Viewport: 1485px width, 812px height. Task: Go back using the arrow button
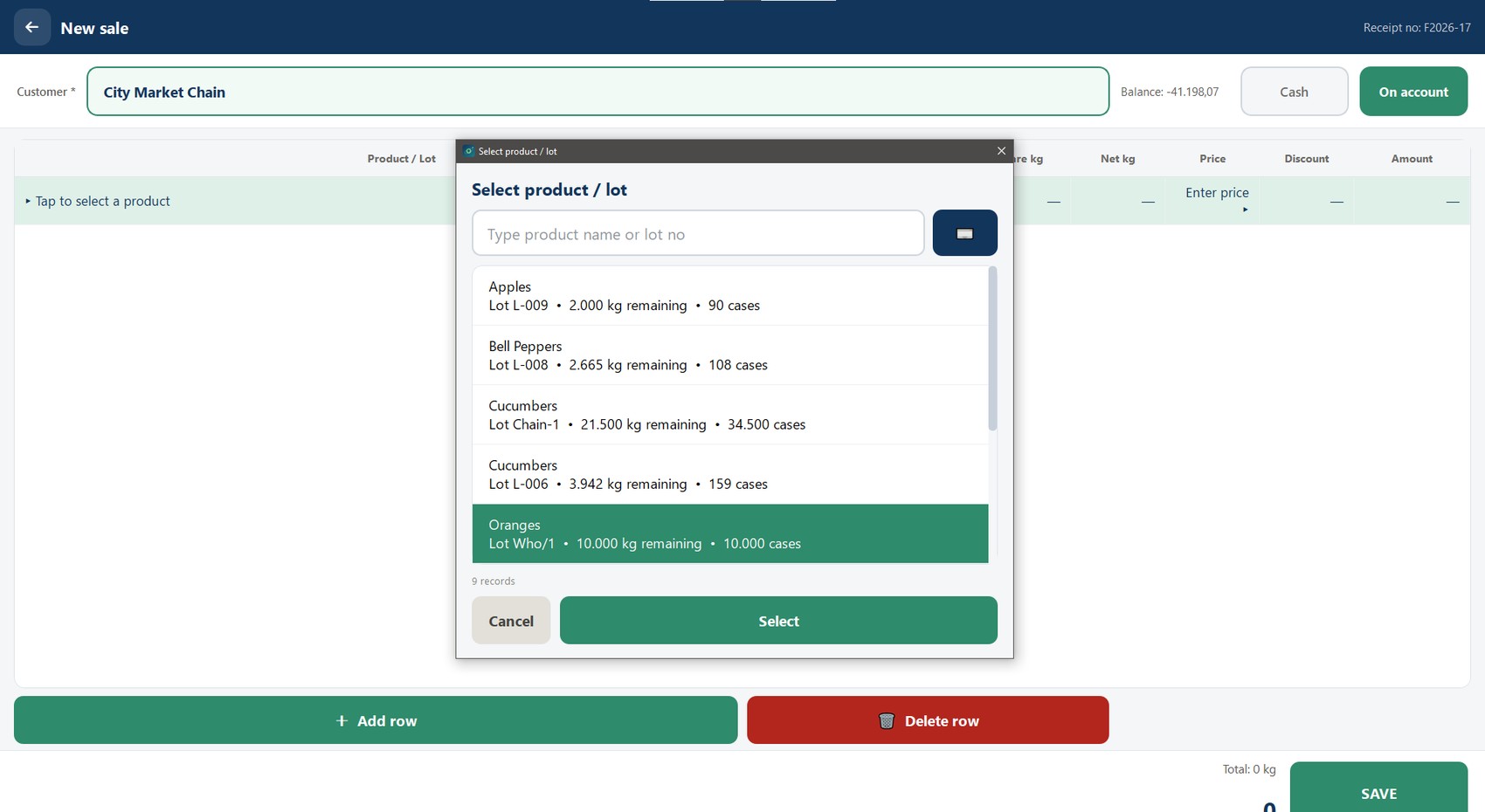coord(32,27)
